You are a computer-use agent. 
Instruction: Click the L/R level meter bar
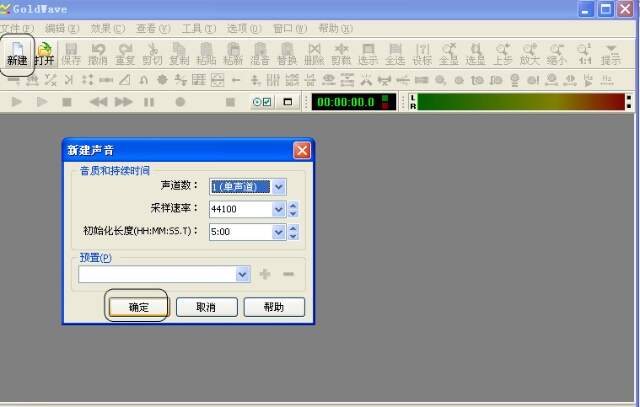[x=521, y=102]
